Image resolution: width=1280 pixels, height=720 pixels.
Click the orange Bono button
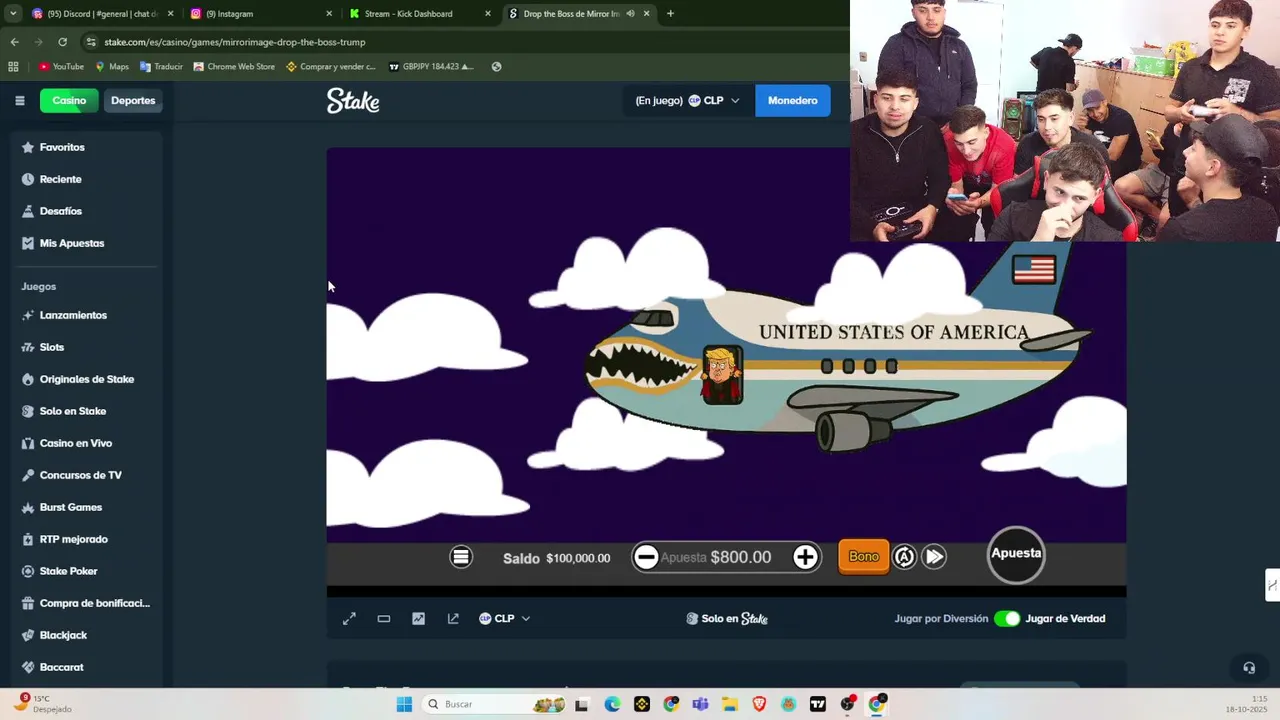(863, 557)
